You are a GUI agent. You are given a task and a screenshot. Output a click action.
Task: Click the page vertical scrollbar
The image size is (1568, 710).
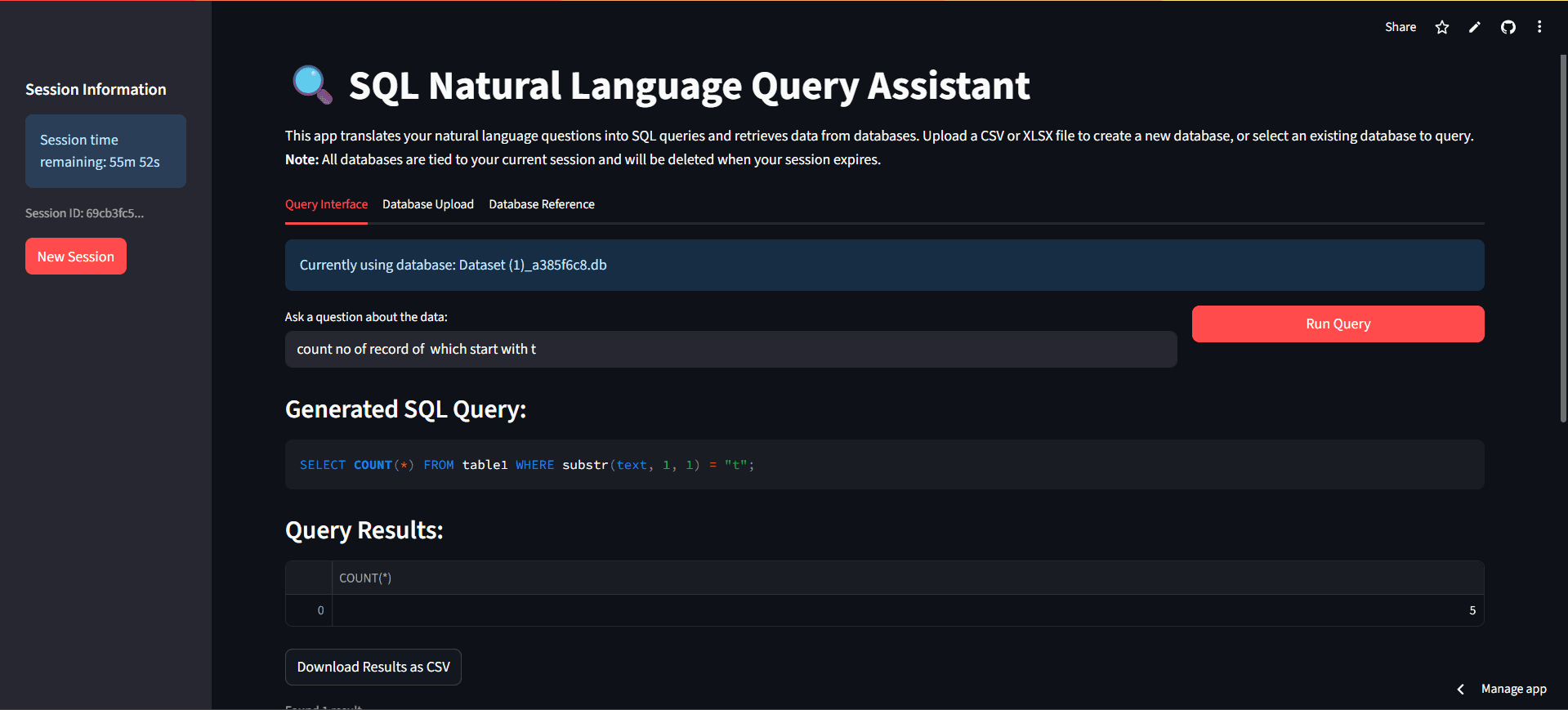(1563, 239)
